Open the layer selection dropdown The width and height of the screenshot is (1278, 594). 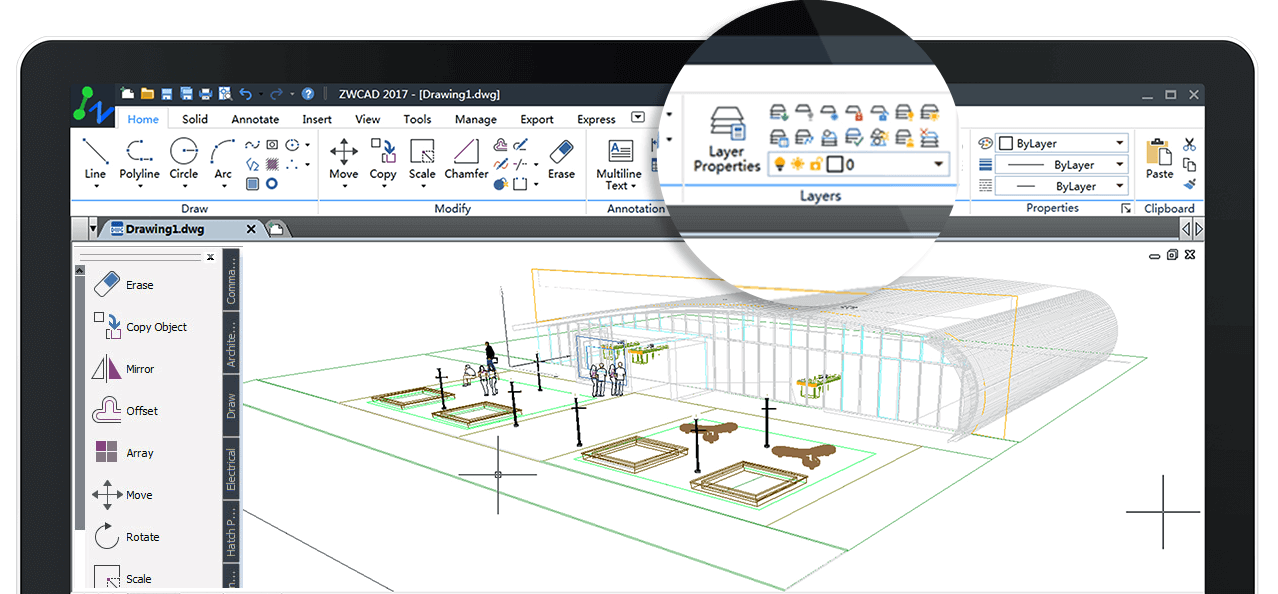click(938, 164)
